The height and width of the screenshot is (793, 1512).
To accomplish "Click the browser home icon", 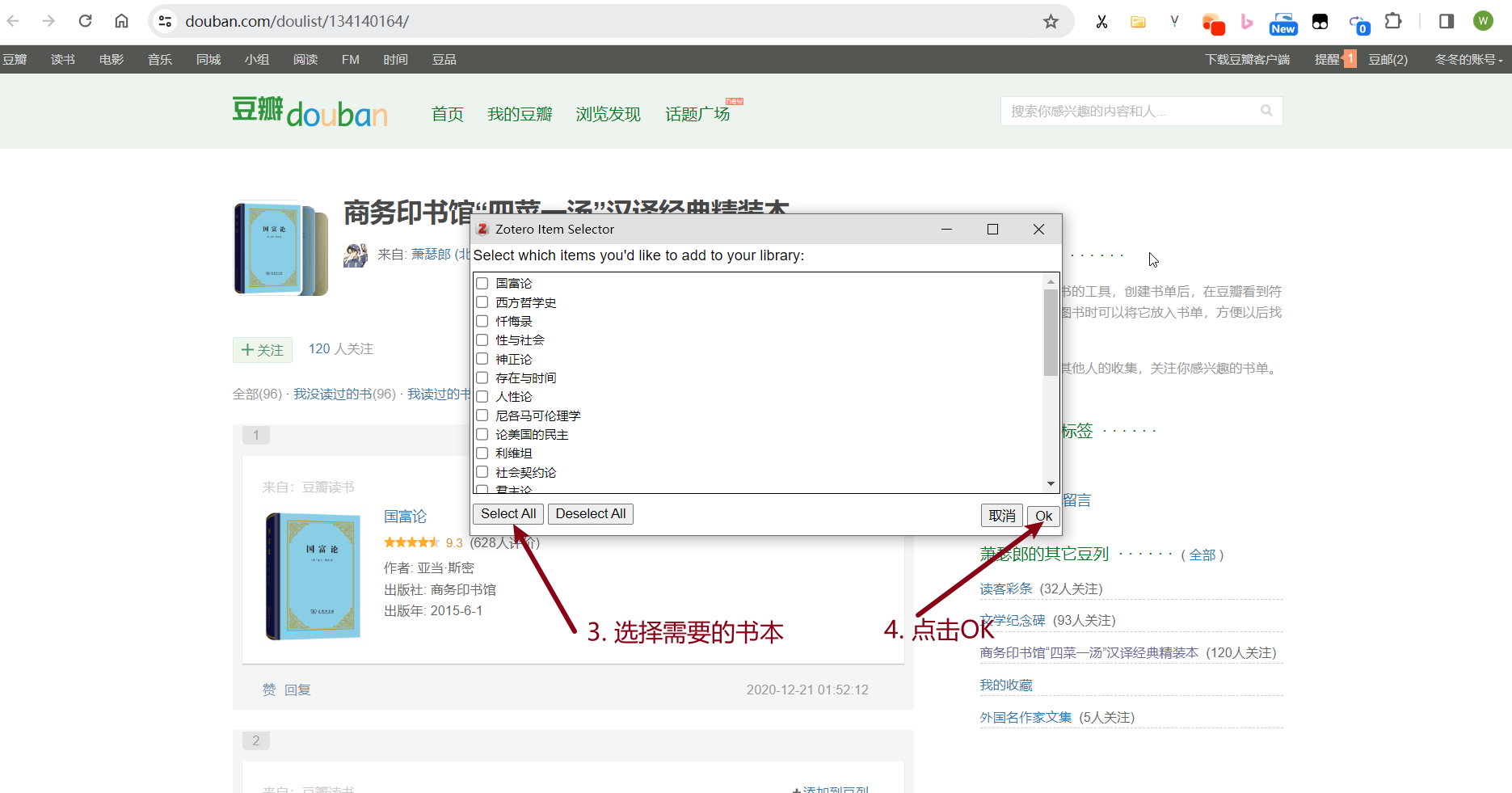I will coord(121,21).
